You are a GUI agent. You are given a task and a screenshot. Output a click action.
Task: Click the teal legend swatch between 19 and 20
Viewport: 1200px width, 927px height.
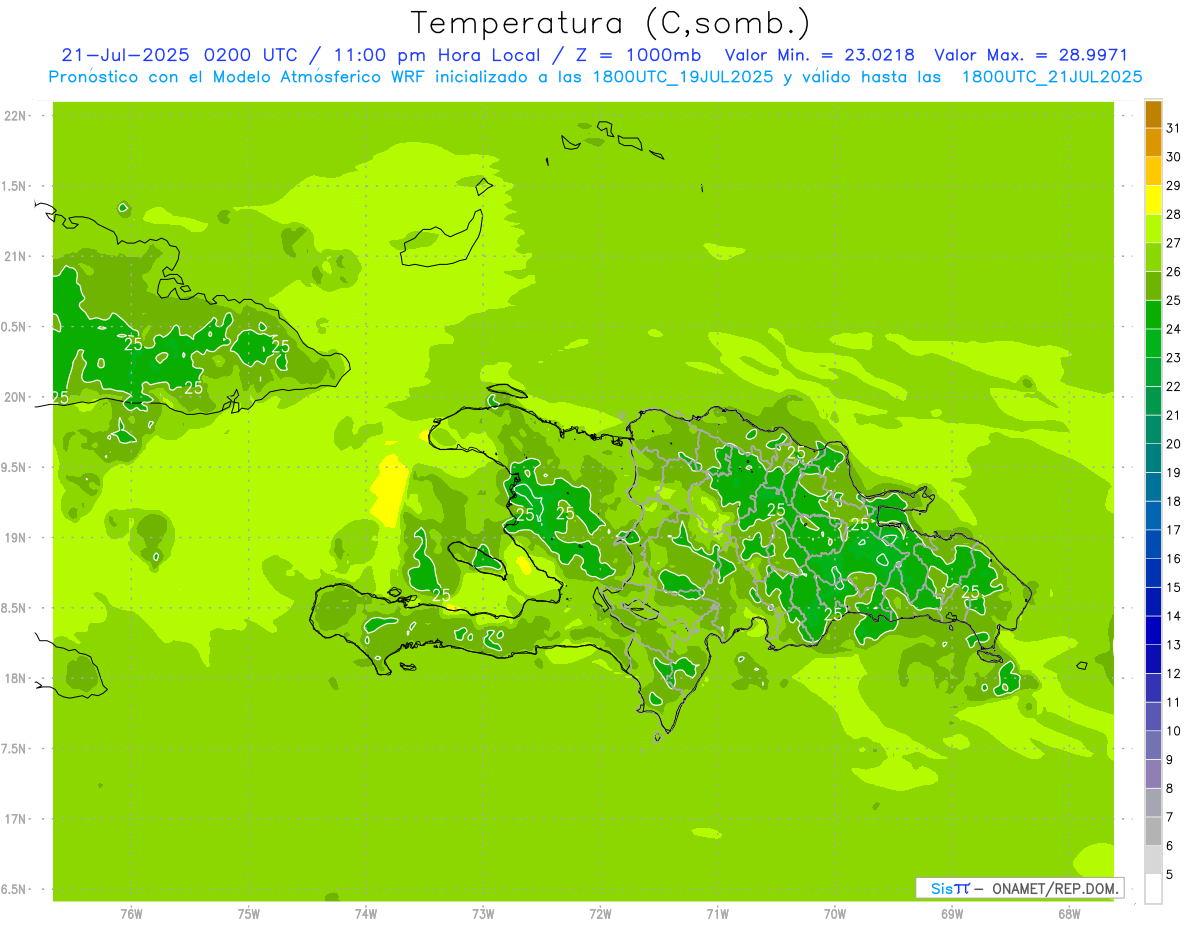pyautogui.click(x=1153, y=458)
